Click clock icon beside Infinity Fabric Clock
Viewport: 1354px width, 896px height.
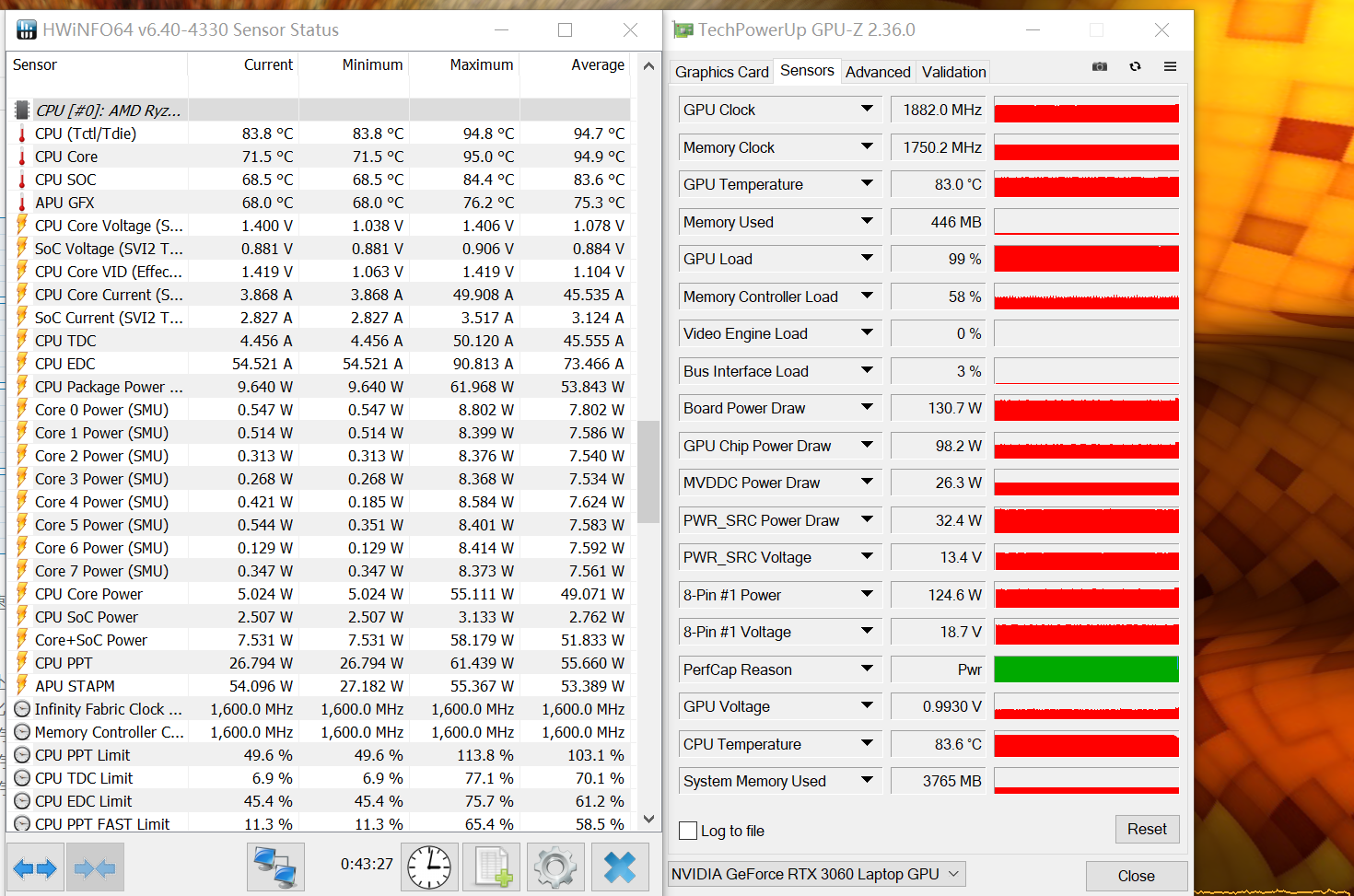pyautogui.click(x=22, y=709)
